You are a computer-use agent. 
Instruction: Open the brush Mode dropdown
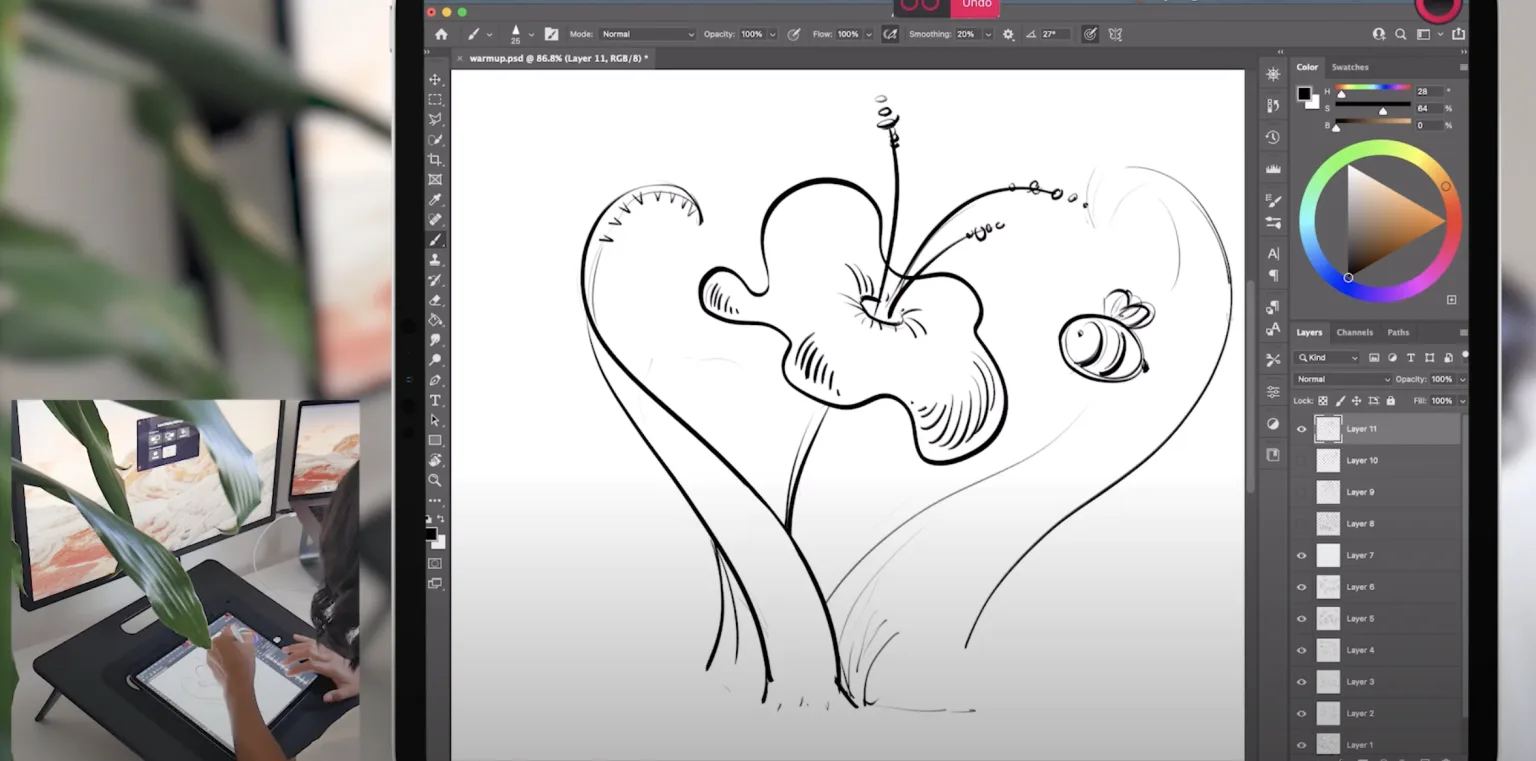(647, 34)
